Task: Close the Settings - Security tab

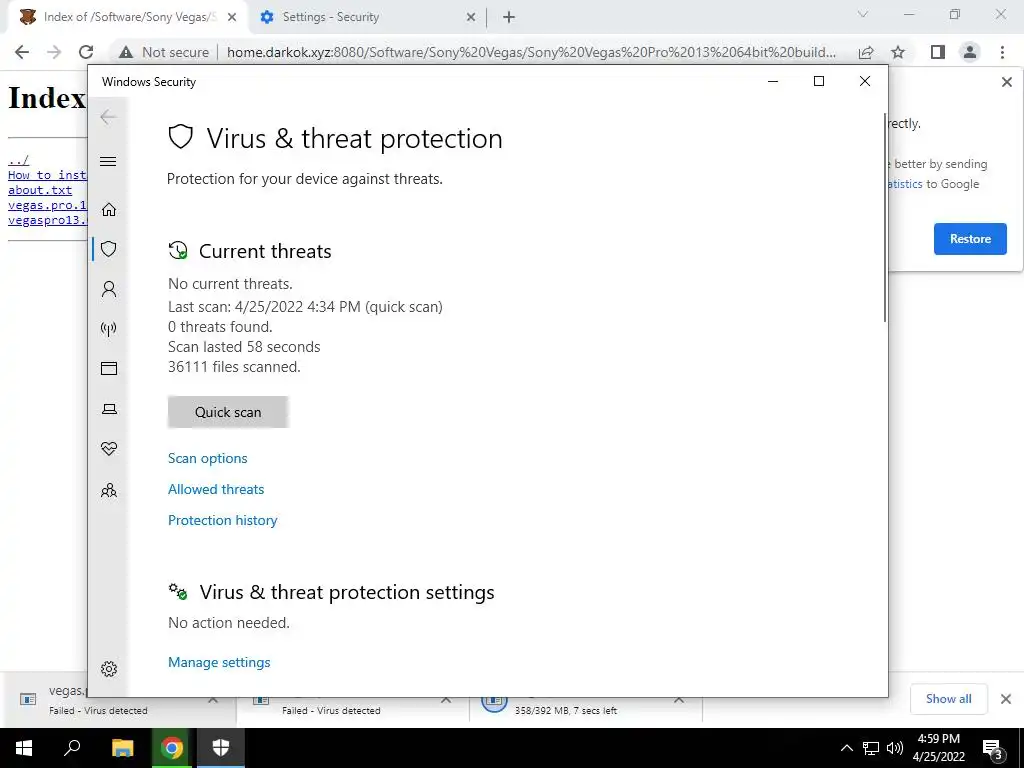Action: coord(471,18)
